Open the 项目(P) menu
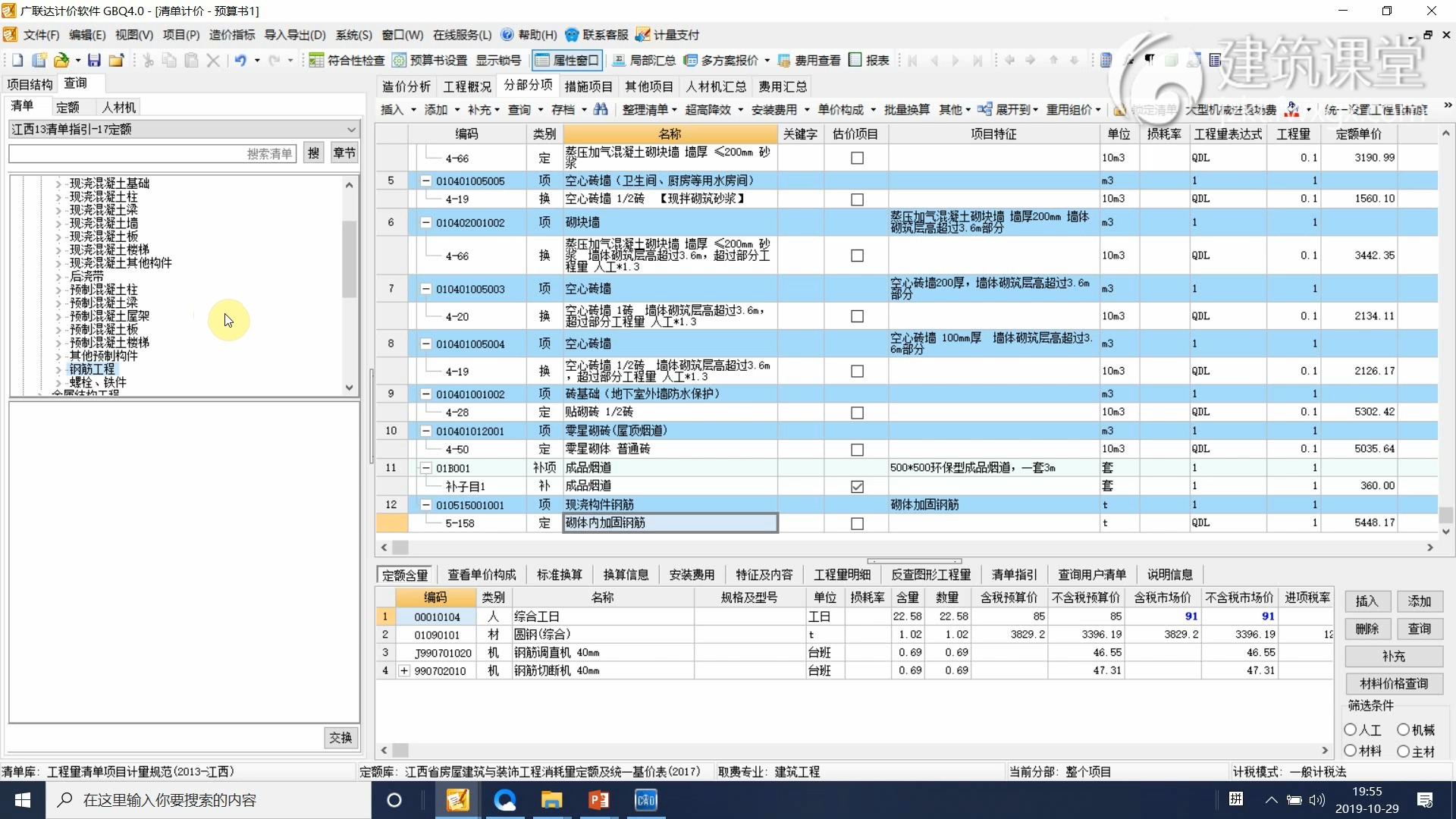Screen dimensions: 1456x819 180,35
